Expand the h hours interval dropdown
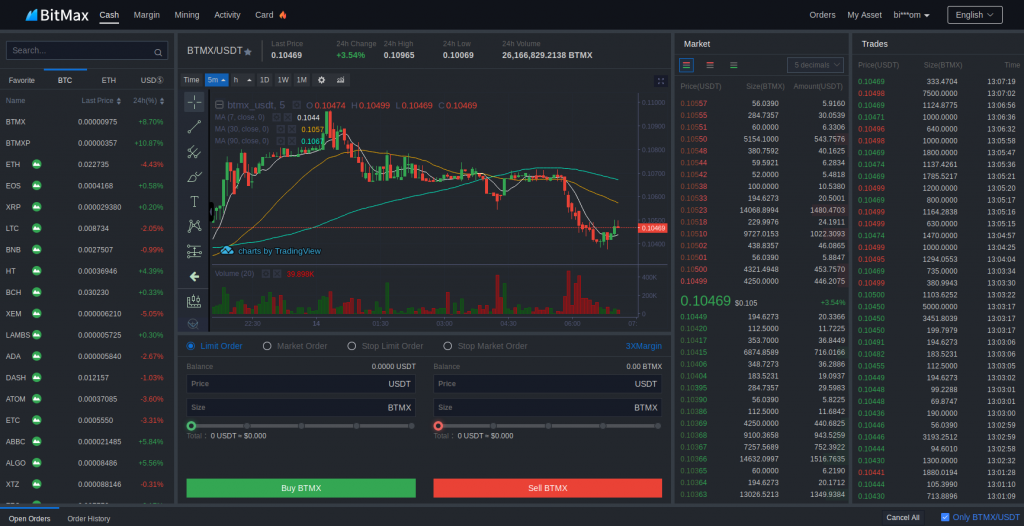The image size is (1024, 526). pyautogui.click(x=249, y=80)
